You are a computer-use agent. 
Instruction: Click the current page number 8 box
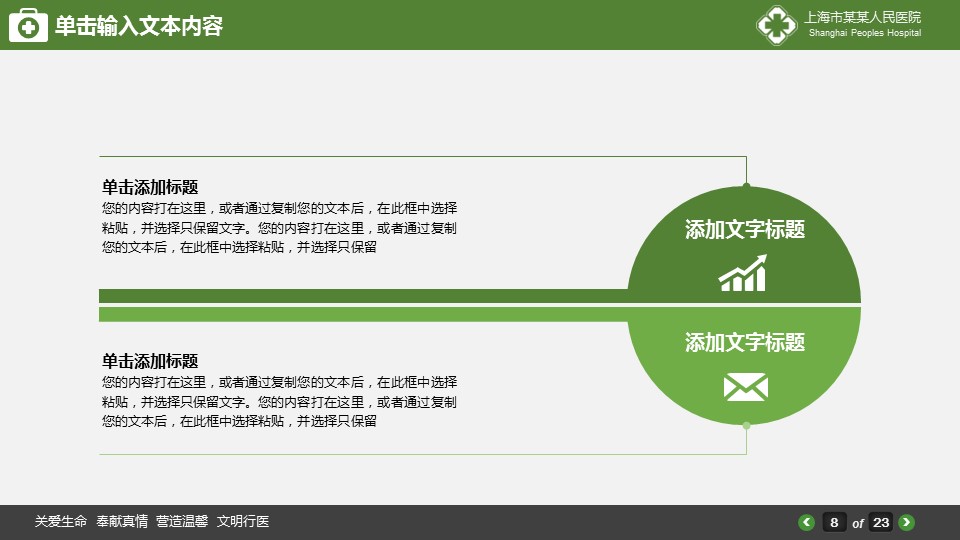[834, 522]
